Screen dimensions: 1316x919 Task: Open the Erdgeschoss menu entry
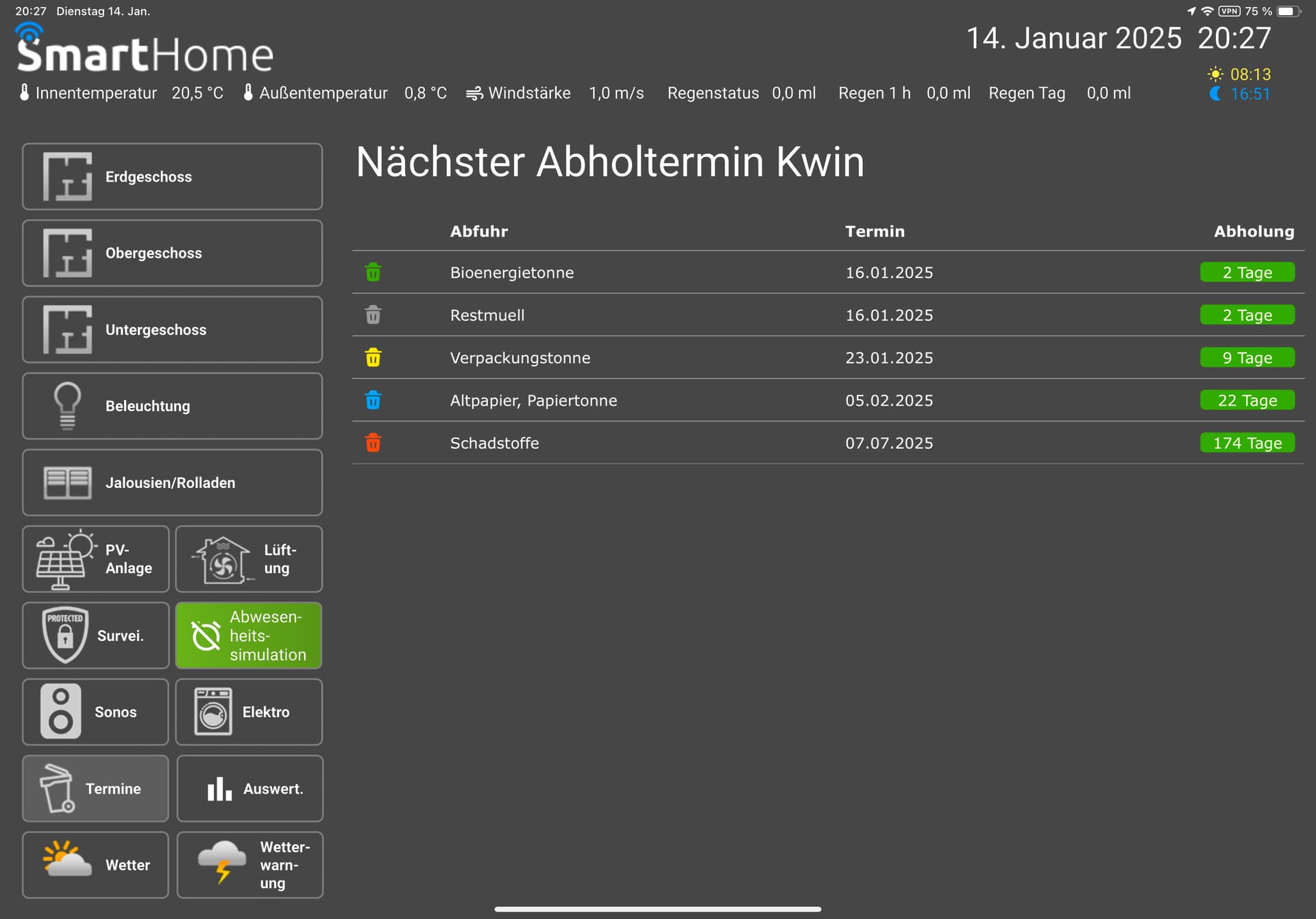(x=172, y=177)
